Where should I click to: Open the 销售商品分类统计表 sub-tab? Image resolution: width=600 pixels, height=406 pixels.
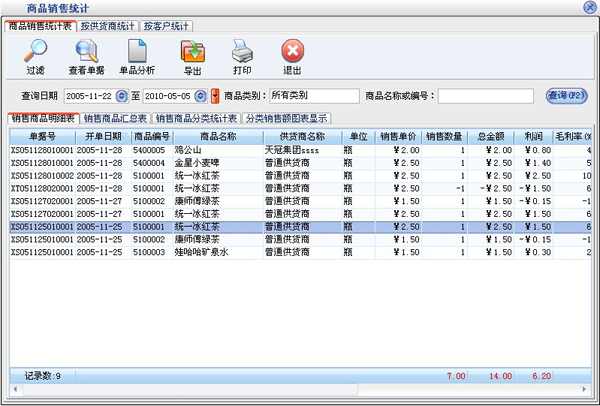(195, 118)
